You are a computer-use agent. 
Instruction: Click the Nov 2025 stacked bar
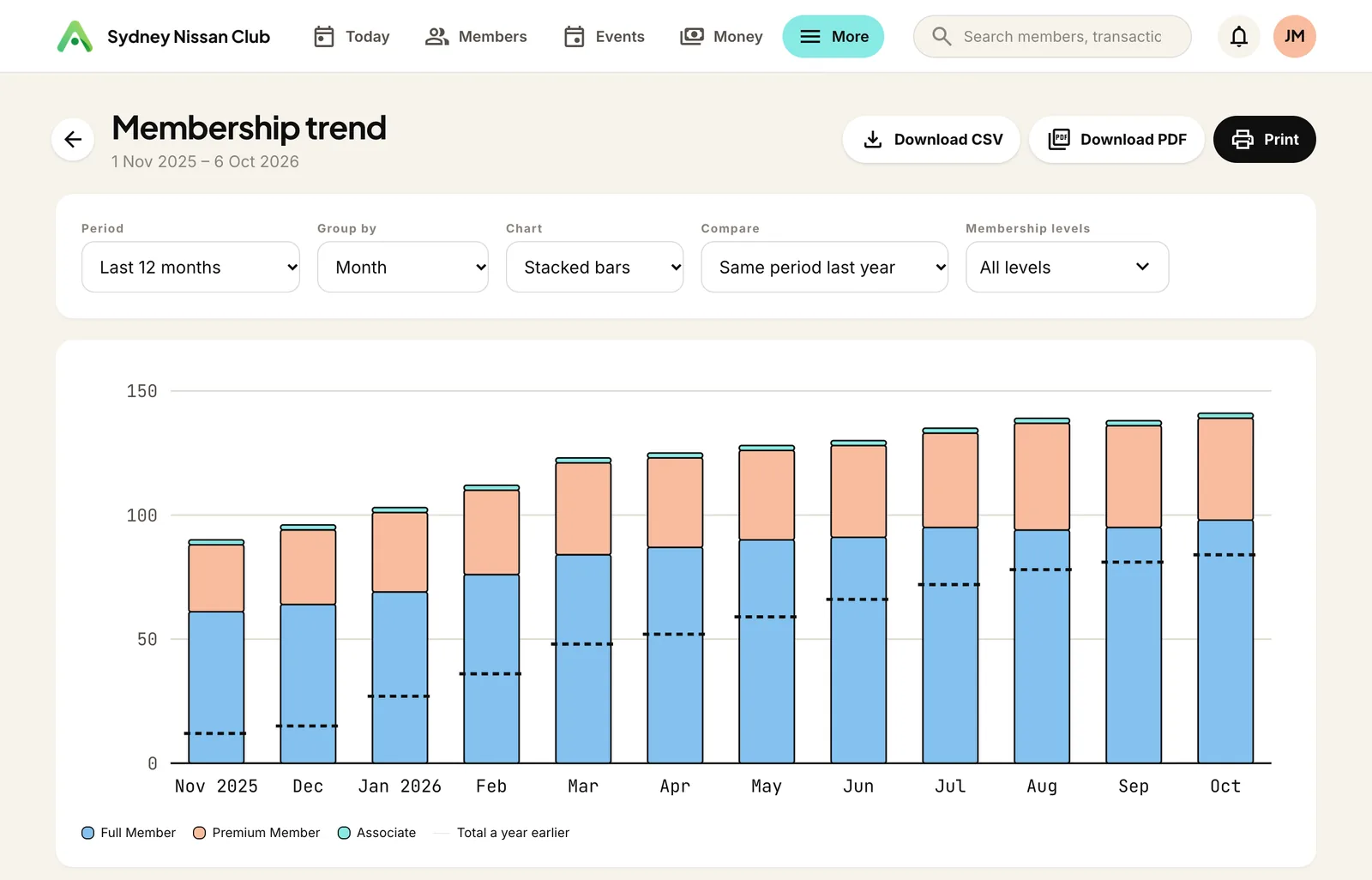[216, 652]
